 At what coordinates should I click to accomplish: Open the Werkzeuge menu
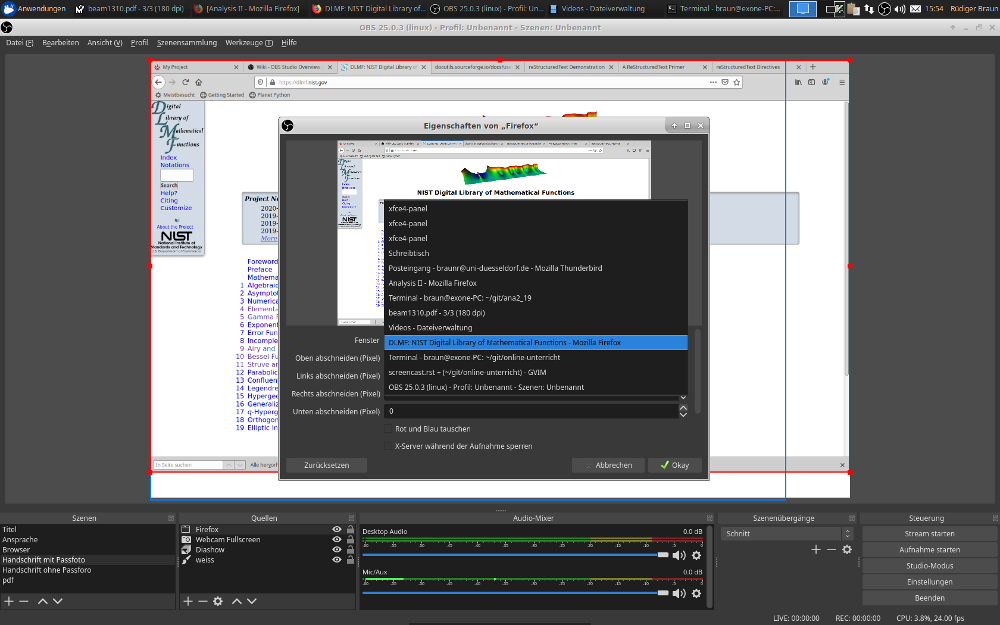point(249,43)
